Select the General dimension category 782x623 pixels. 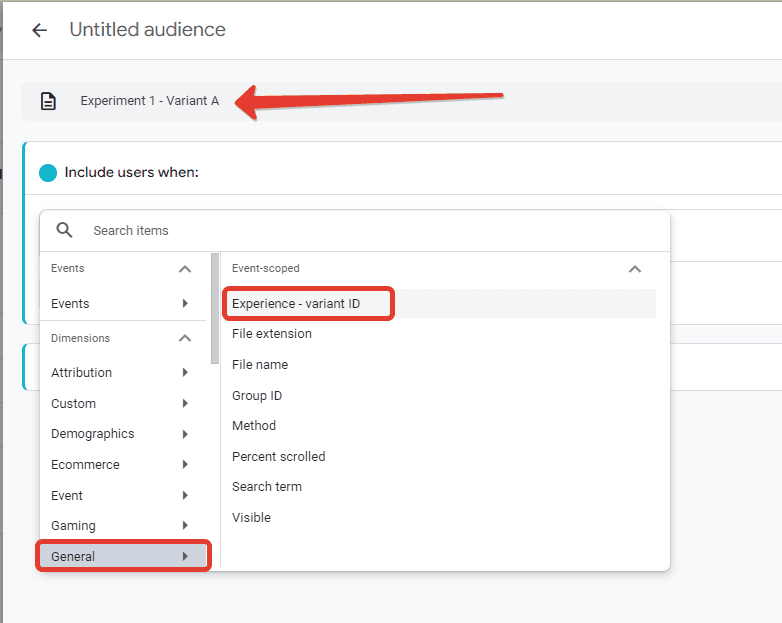[x=123, y=556]
